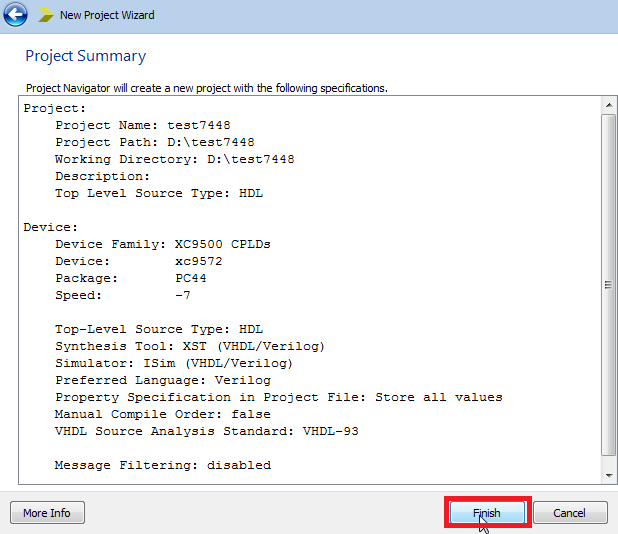Viewport: 618px width, 534px height.
Task: Click the 'Project Path: D:\test7448' line
Action: (x=154, y=142)
